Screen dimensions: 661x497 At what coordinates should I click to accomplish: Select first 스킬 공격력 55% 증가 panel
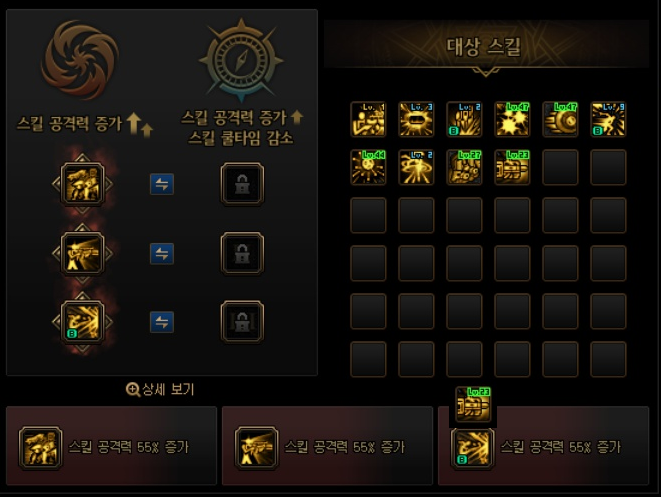pyautogui.click(x=111, y=446)
